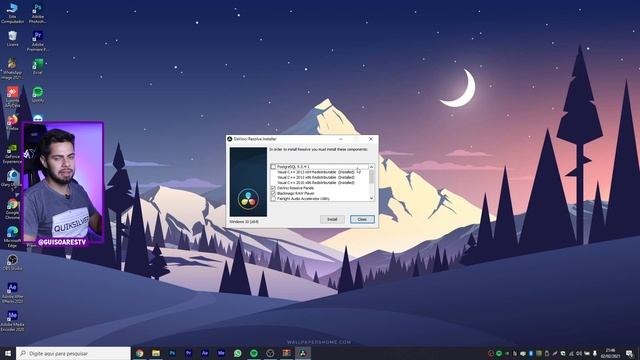The height and width of the screenshot is (360, 640).
Task: Click the DaVinci Resolve logo banner image
Action: [x=248, y=182]
